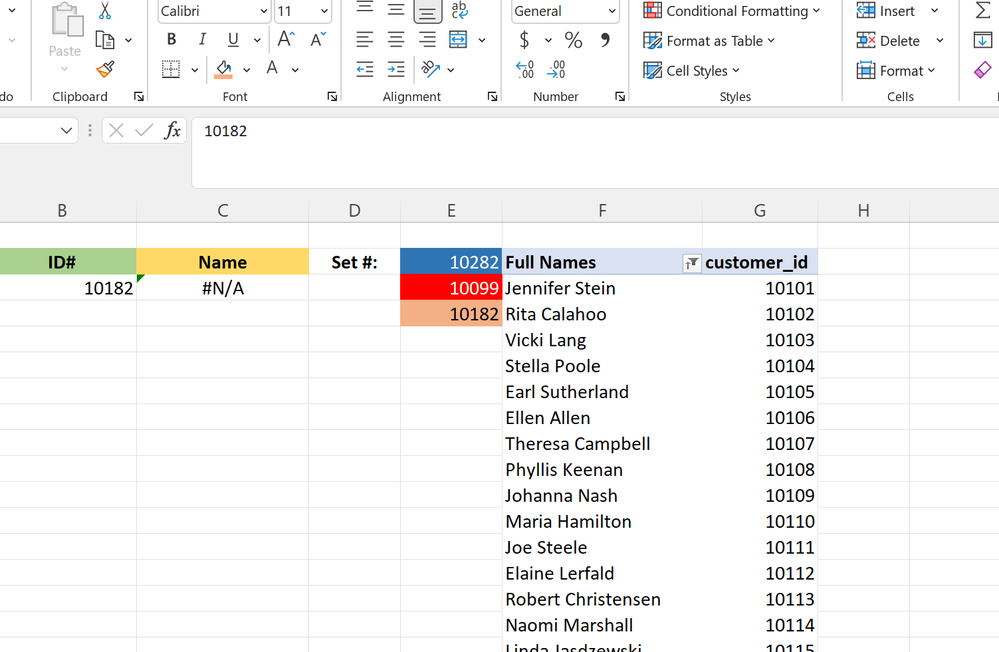Screen dimensions: 999x652
Task: Decrease decimal places
Action: pyautogui.click(x=556, y=69)
